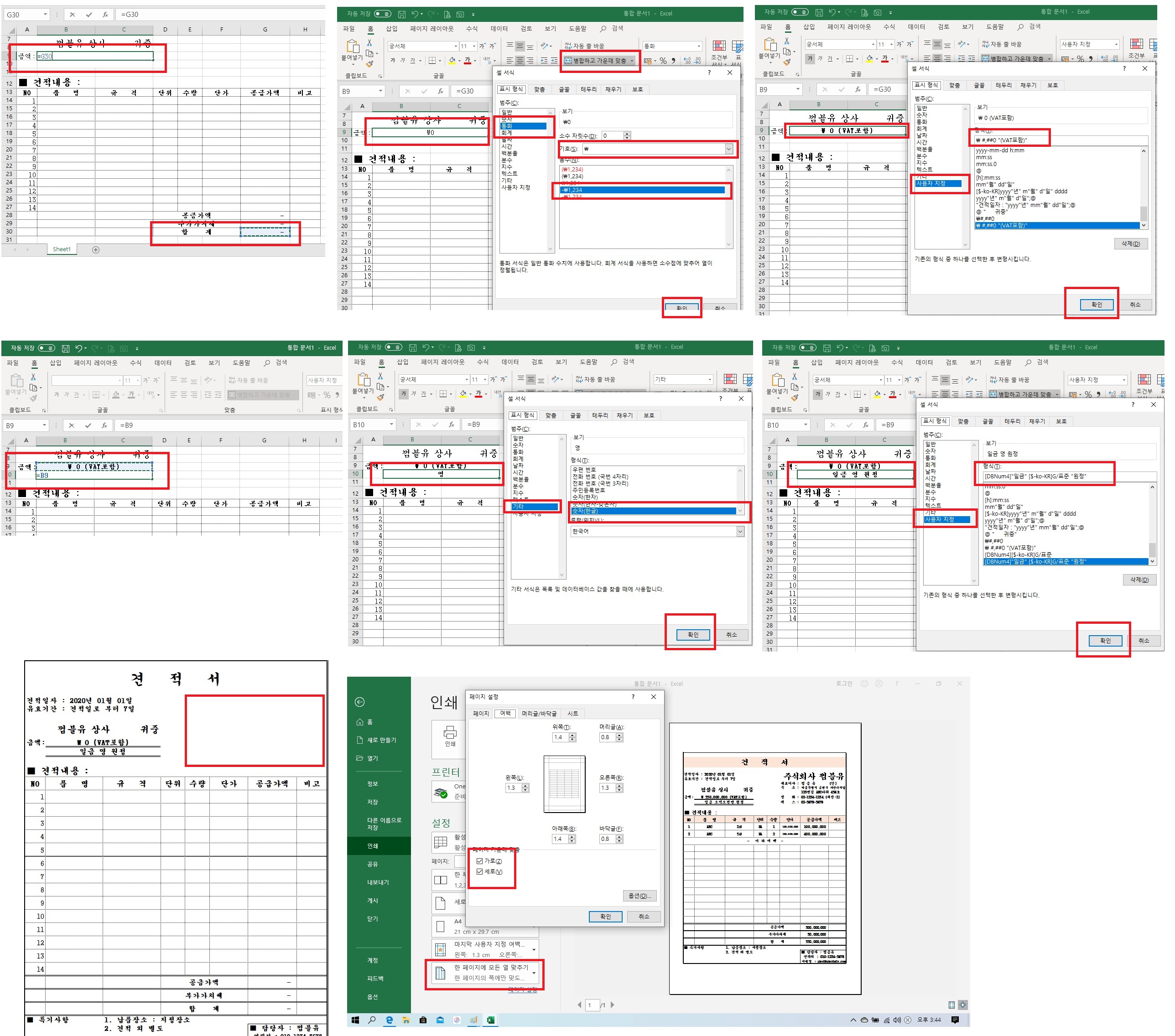Click the 페이지 설정 link
This screenshot has height=1036, width=1175.
click(523, 989)
